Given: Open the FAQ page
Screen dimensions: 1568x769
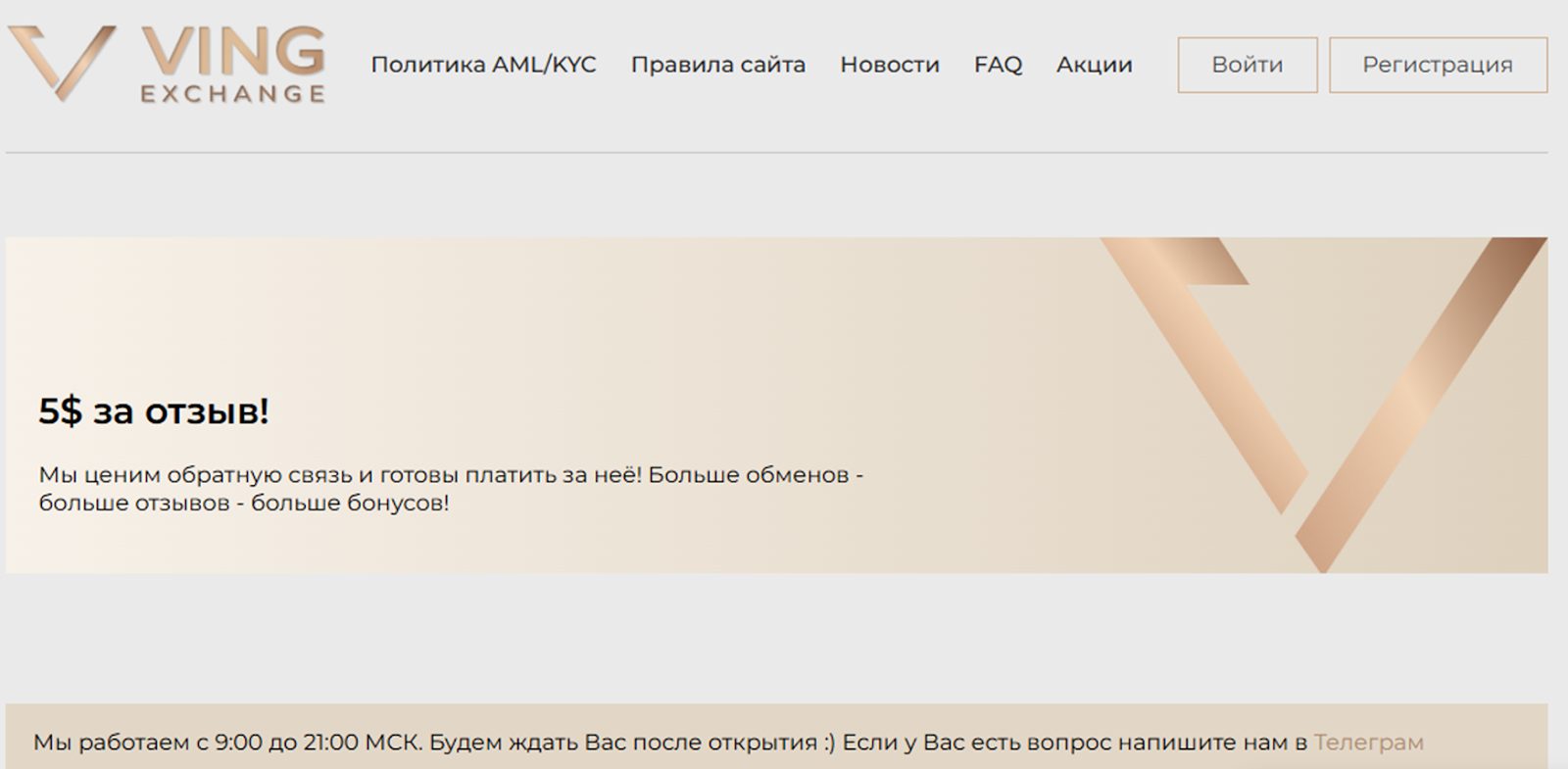Looking at the screenshot, I should click(998, 65).
